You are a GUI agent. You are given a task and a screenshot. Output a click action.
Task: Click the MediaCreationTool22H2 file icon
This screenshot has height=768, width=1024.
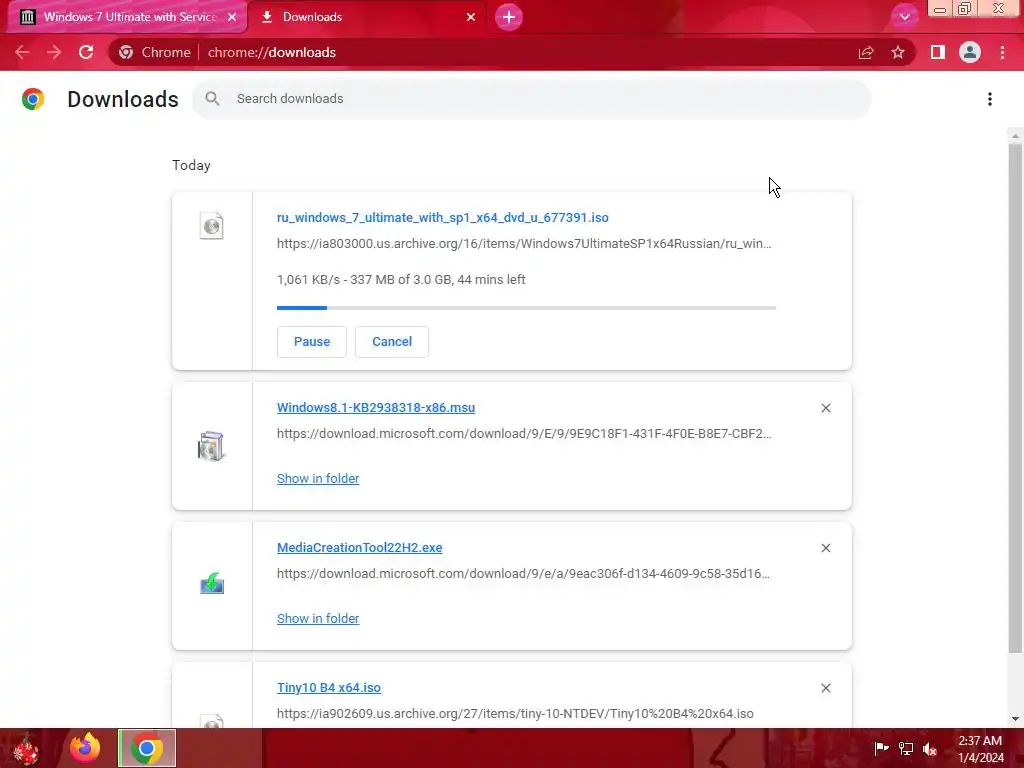coord(212,583)
